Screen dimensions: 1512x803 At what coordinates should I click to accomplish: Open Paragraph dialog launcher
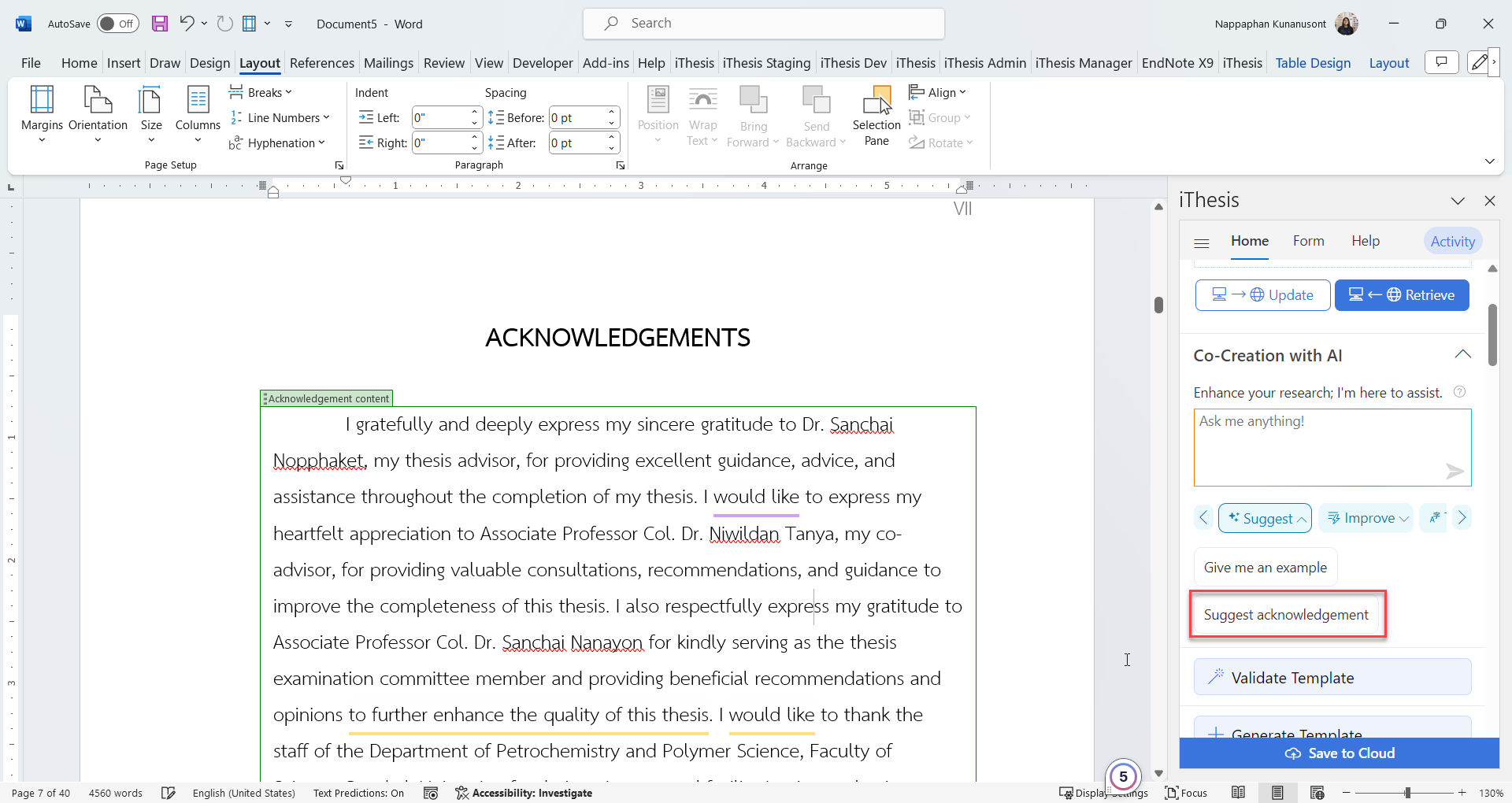(621, 165)
